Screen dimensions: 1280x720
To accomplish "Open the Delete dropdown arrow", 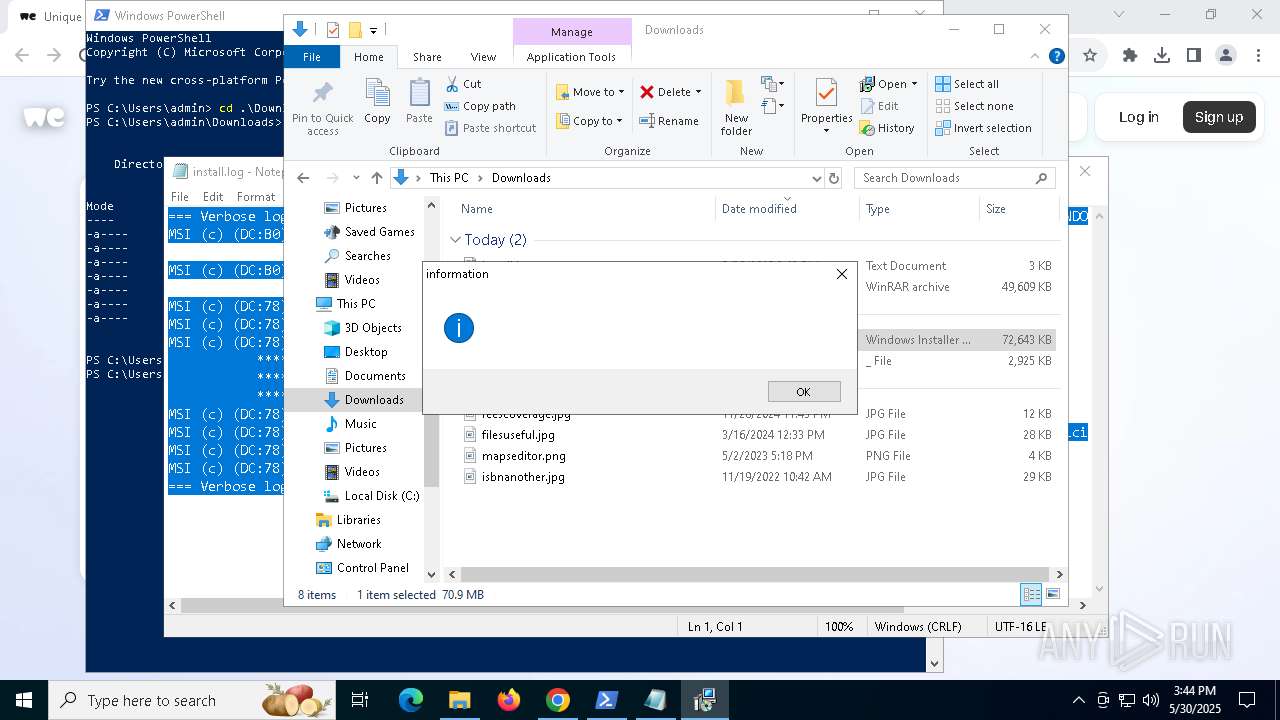I will (x=698, y=92).
